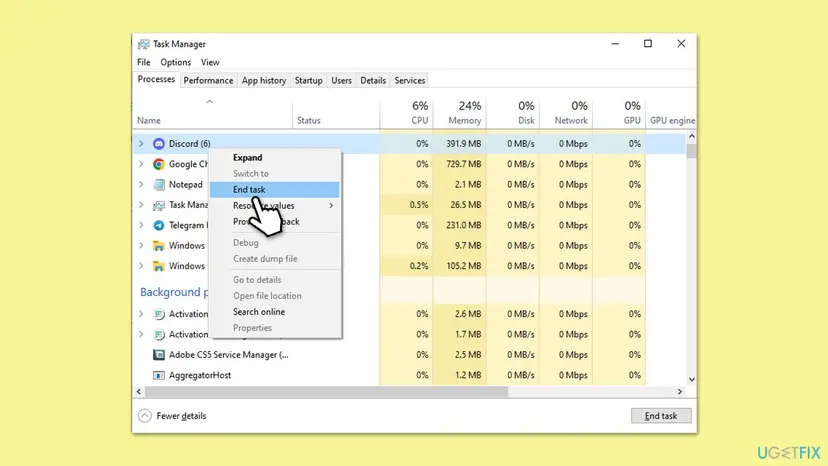Sort by the Disk column header
828x466 pixels.
[513, 113]
